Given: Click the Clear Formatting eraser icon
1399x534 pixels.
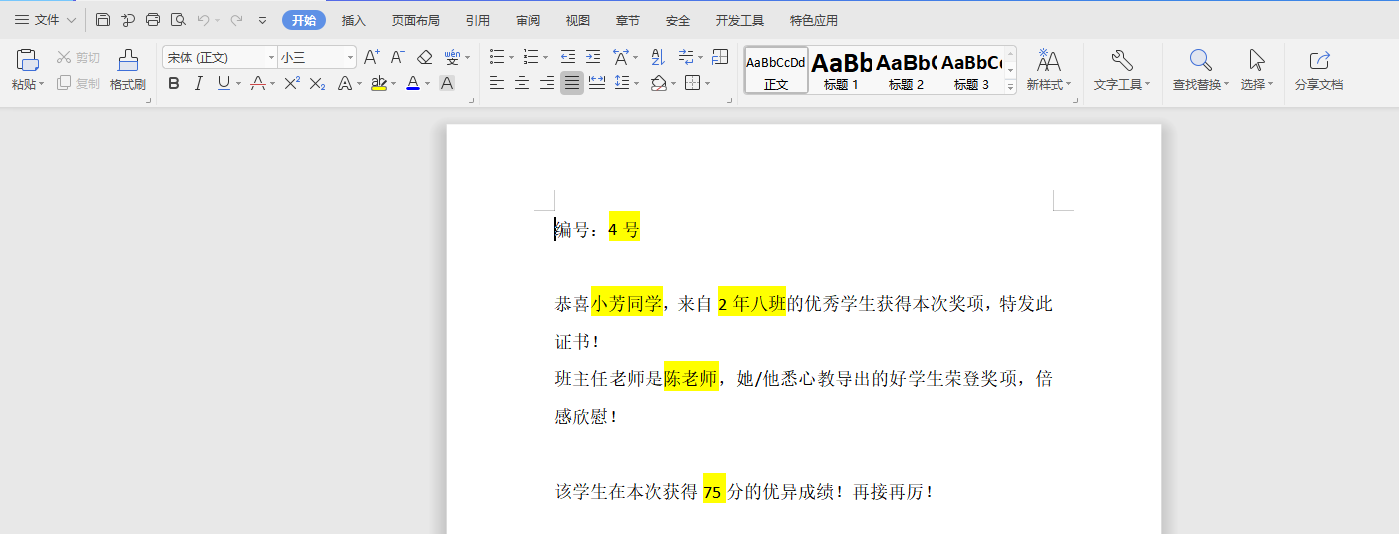Looking at the screenshot, I should tap(424, 58).
